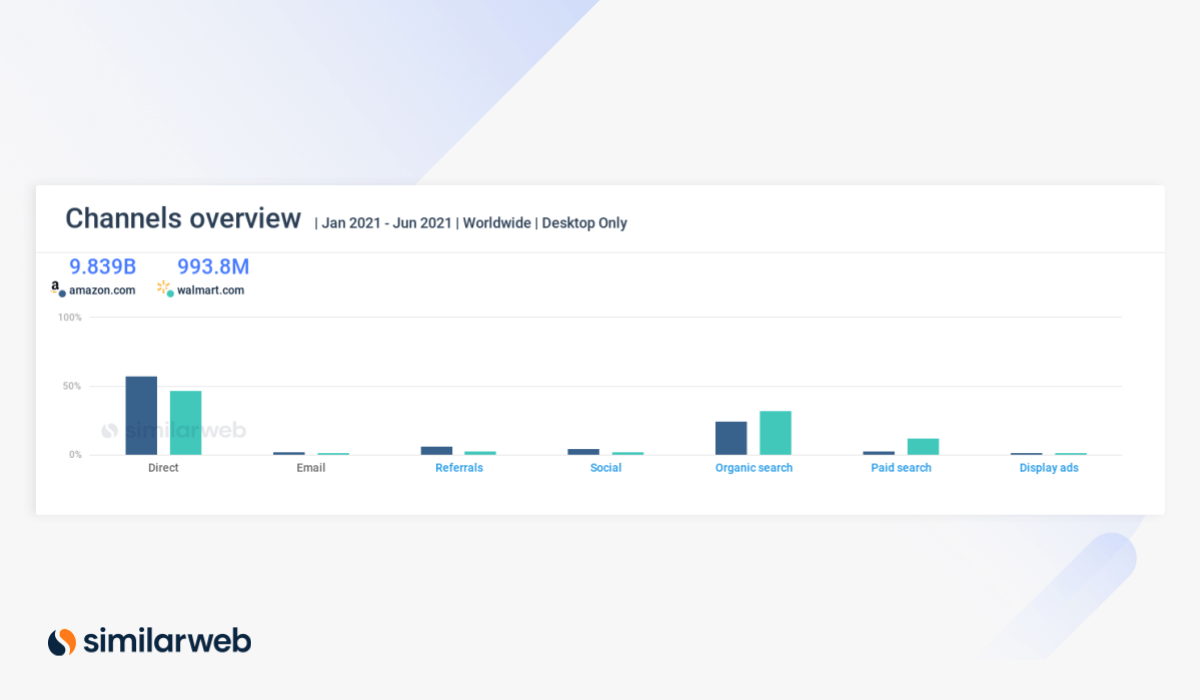Click Walmart's teal Organic search bar
The width and height of the screenshot is (1200, 700).
pyautogui.click(x=775, y=433)
